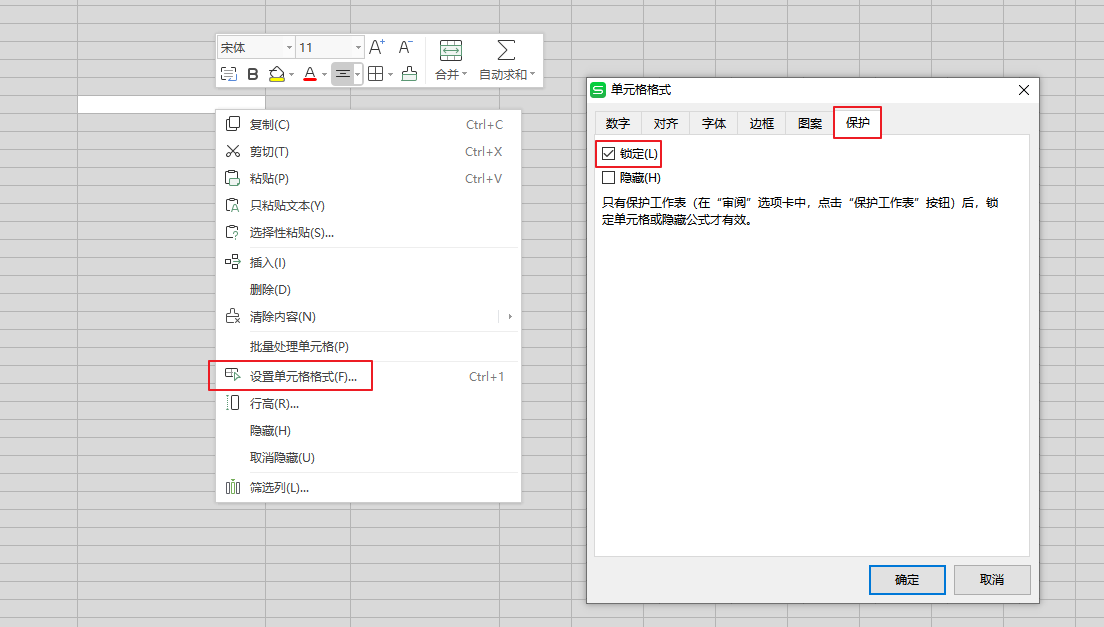Click the Ctrl+C shortcut text
The image size is (1104, 627).
tap(484, 125)
